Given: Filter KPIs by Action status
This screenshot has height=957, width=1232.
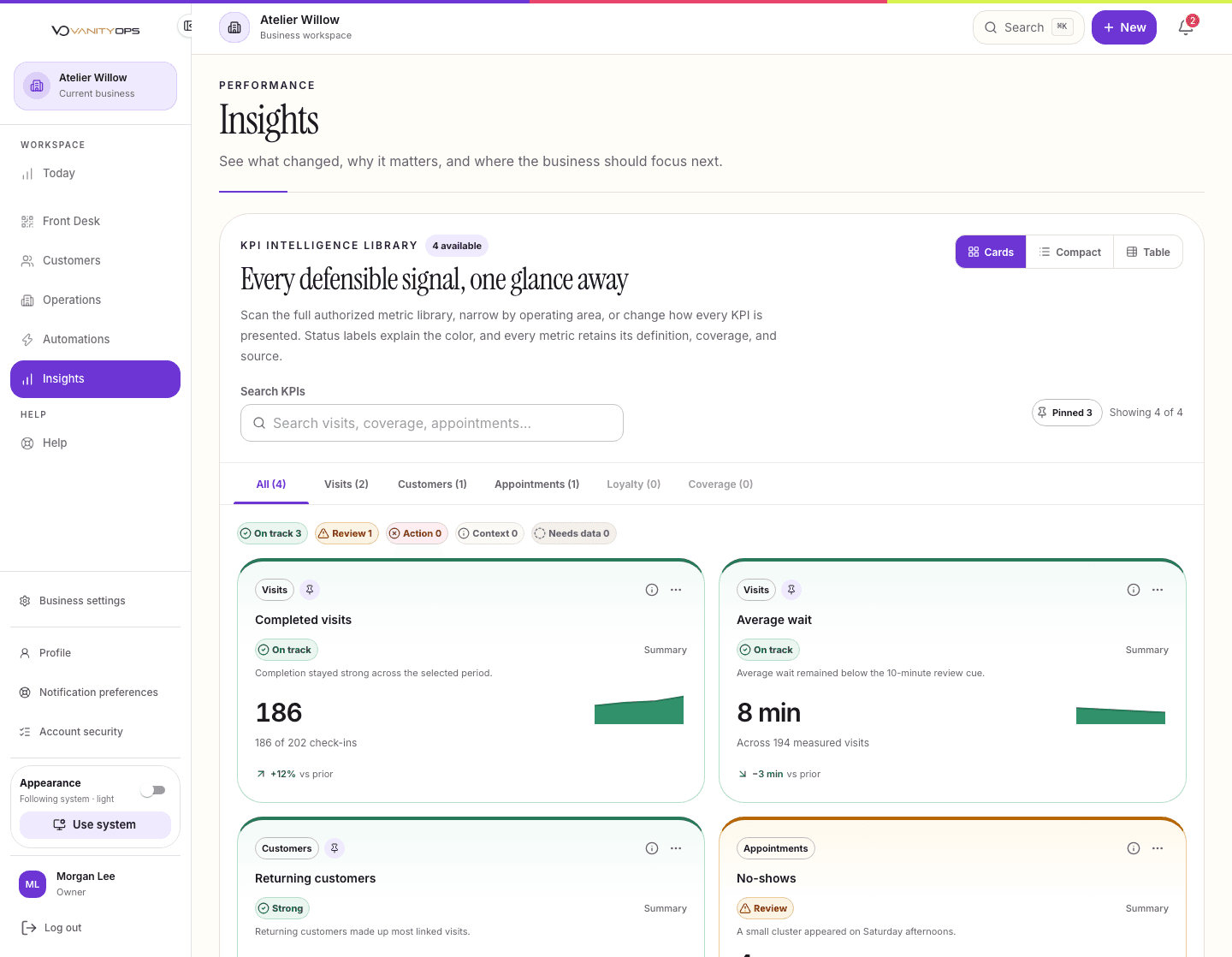Looking at the screenshot, I should coord(417,533).
